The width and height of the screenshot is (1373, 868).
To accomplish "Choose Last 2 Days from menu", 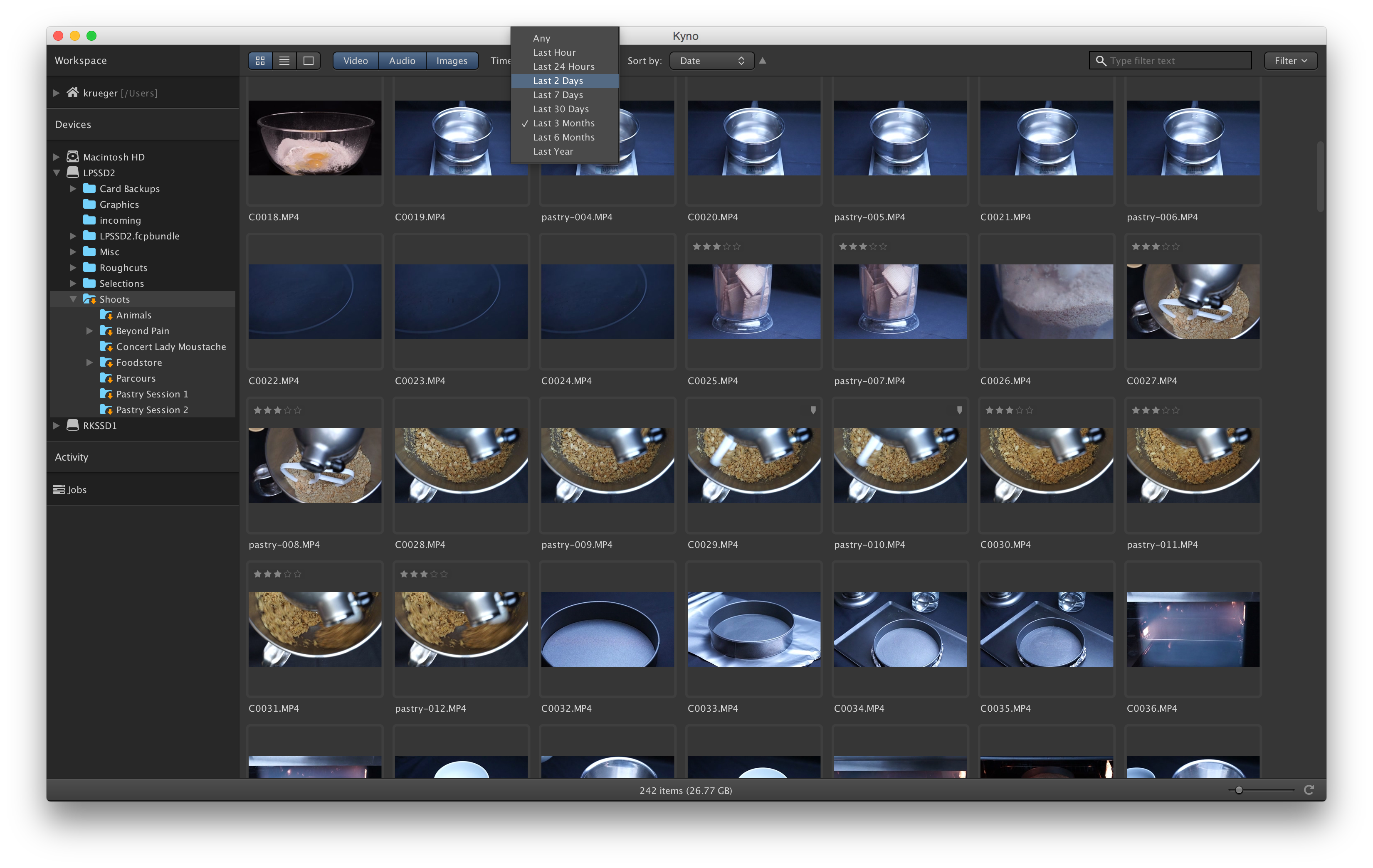I will click(558, 81).
